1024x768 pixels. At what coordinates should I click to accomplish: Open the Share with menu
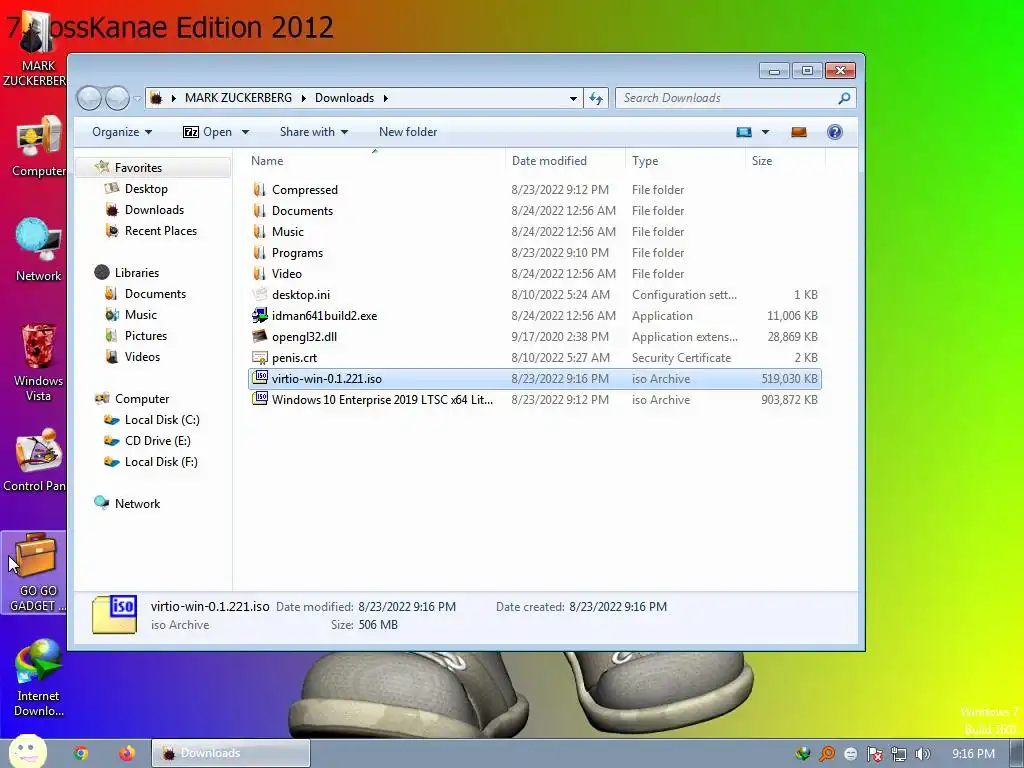point(313,132)
